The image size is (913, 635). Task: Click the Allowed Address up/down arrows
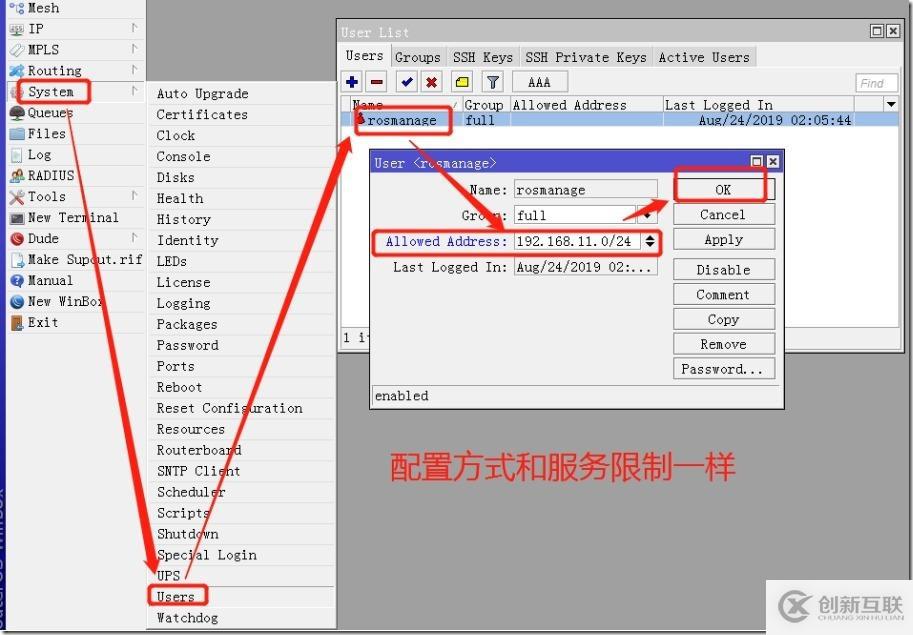coord(649,241)
